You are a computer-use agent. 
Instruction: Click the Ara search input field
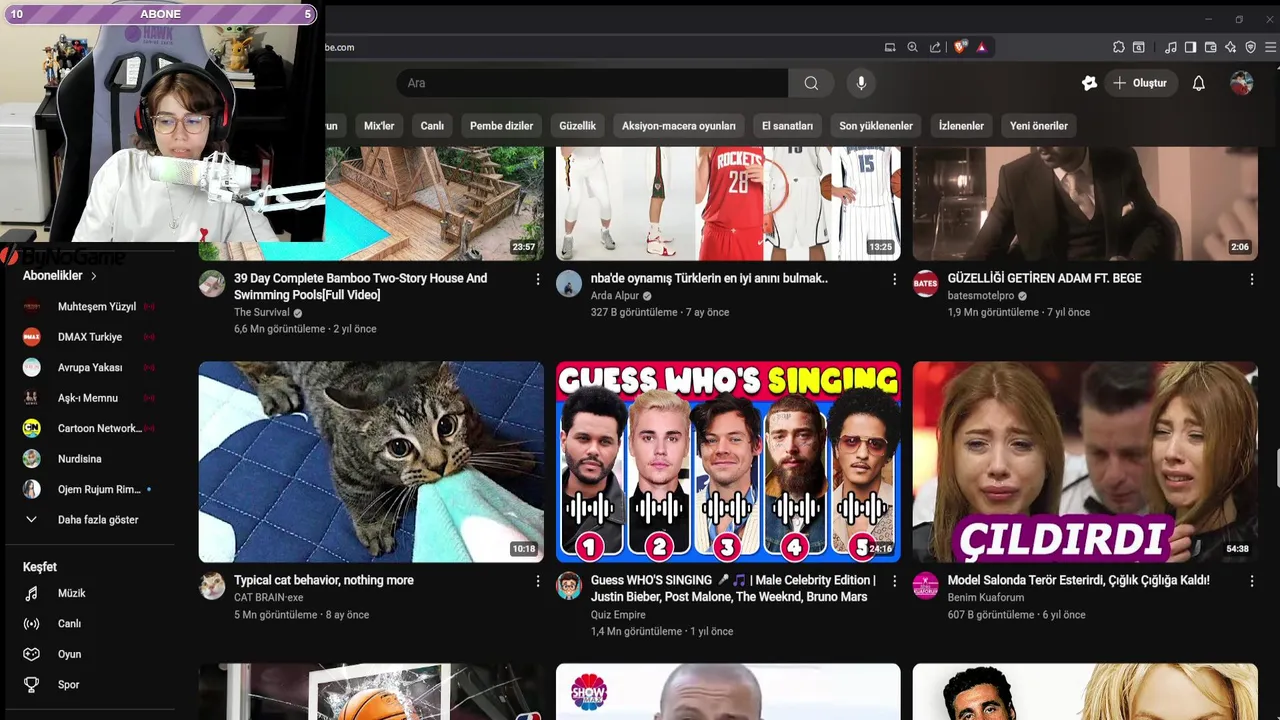click(x=592, y=83)
